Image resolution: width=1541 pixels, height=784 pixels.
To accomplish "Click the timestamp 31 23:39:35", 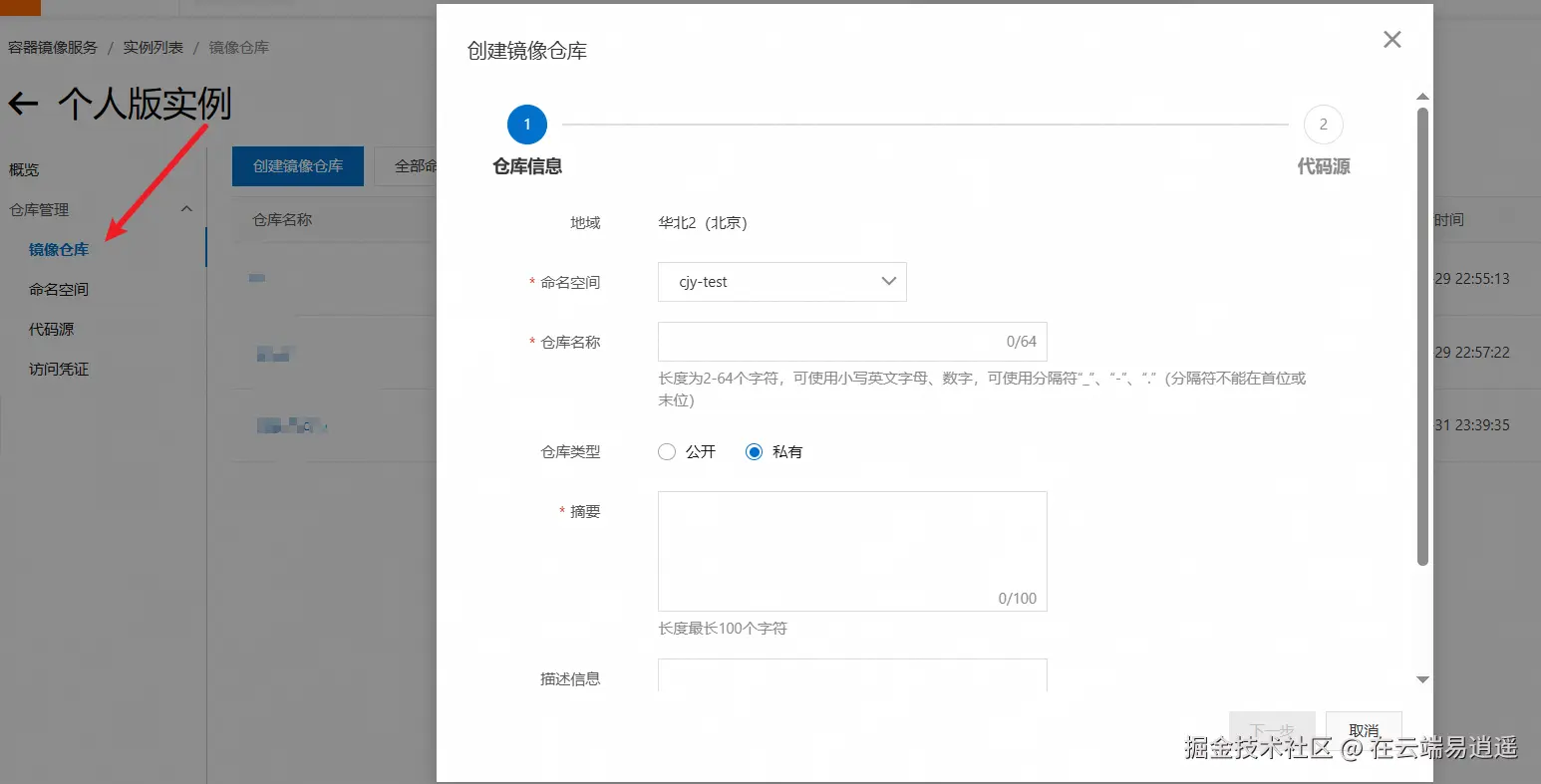I will click(1472, 425).
